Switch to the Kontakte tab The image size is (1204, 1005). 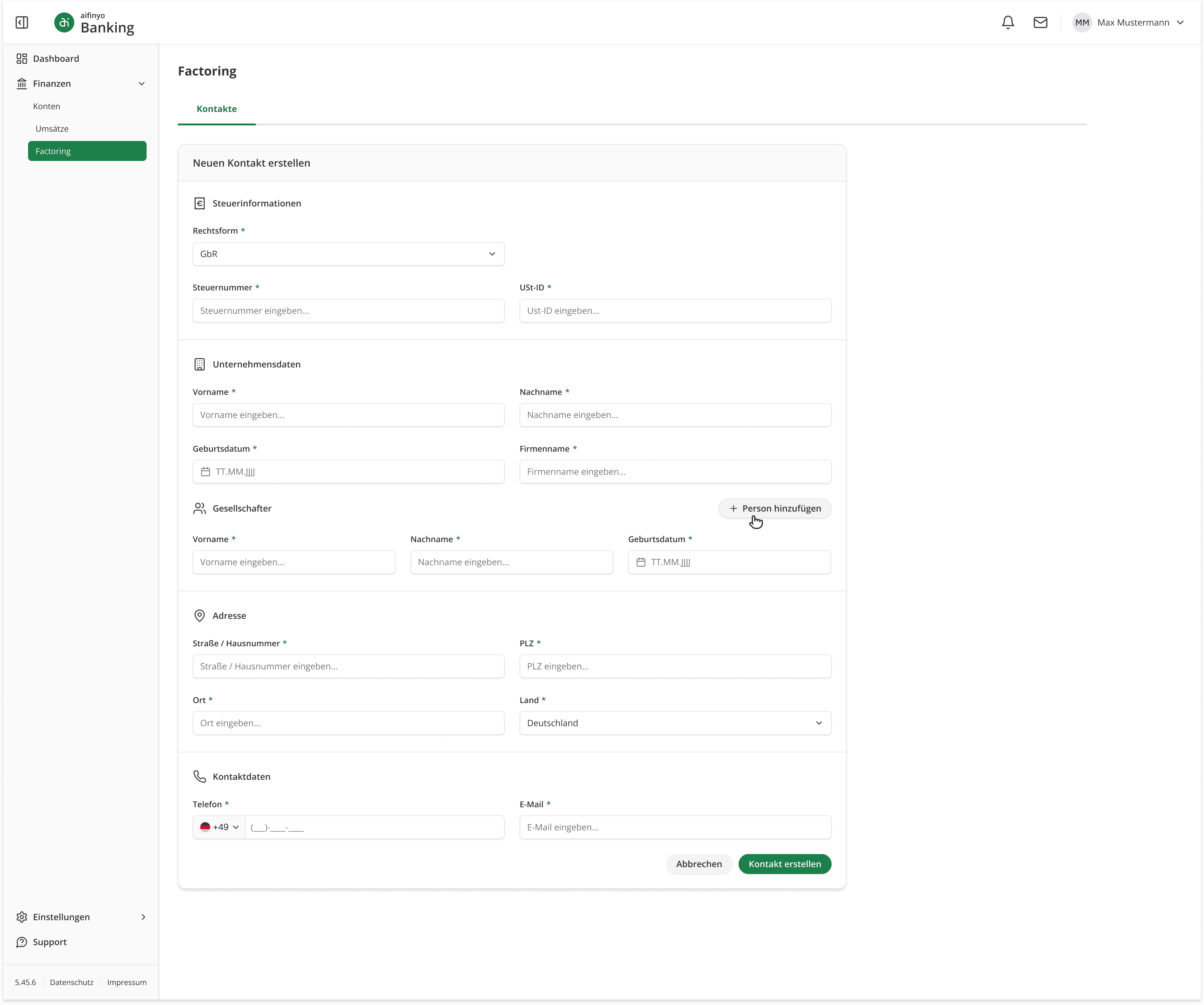click(x=216, y=109)
